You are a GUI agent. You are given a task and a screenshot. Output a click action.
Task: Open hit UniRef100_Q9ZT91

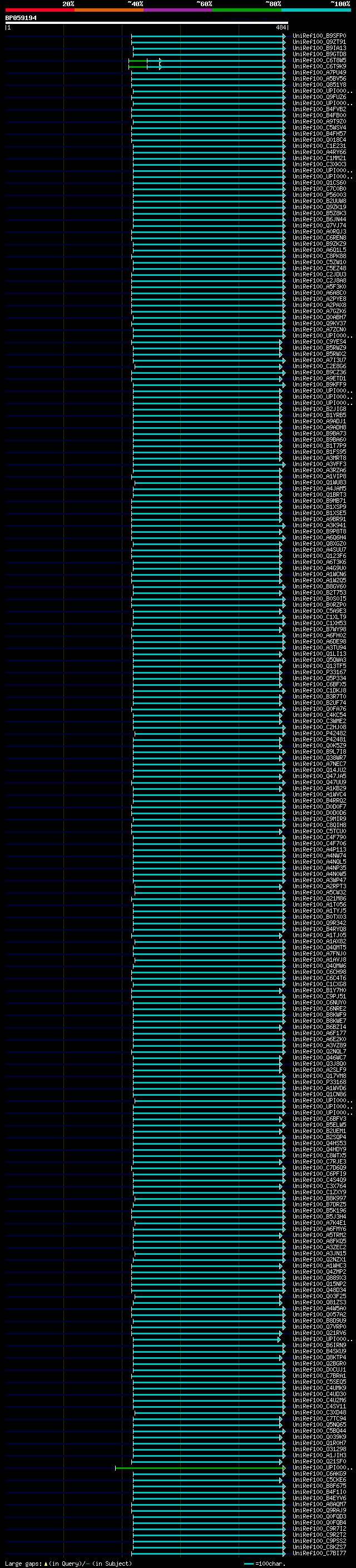[x=319, y=42]
